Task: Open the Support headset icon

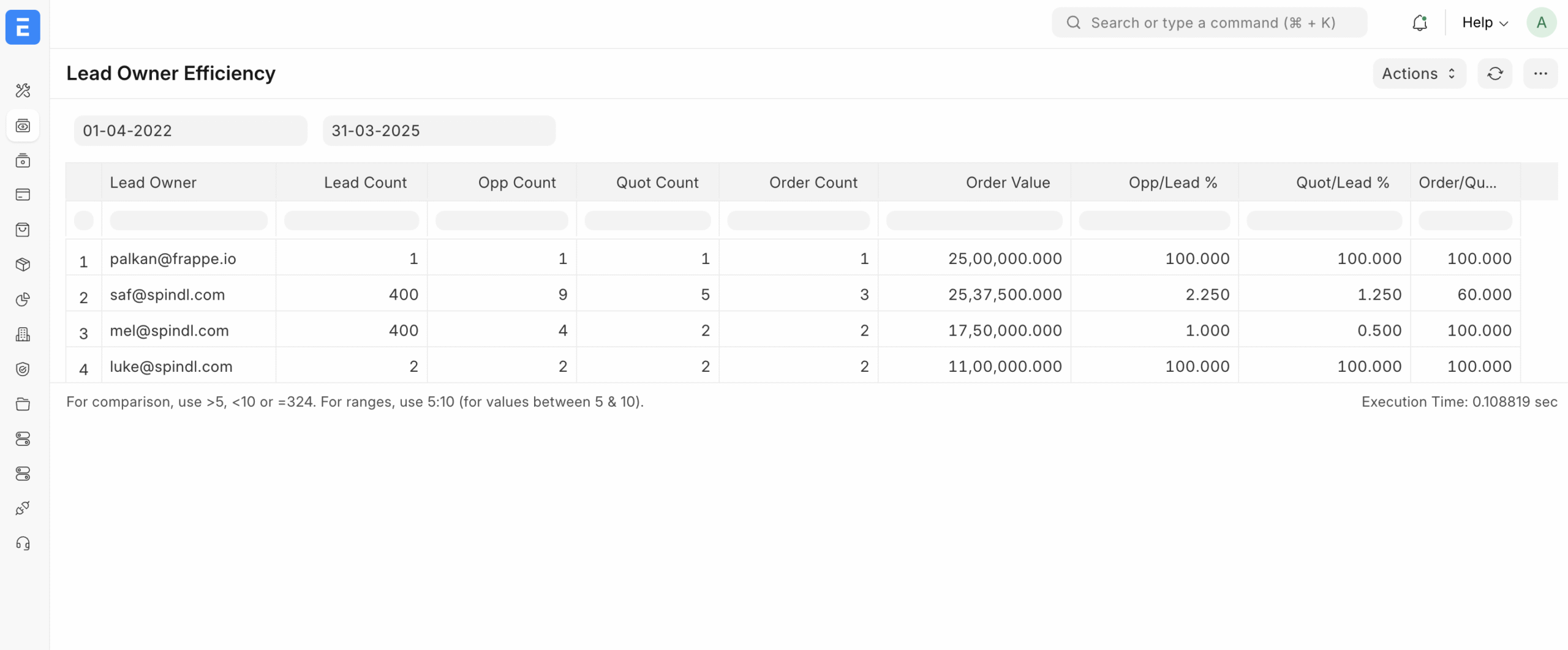Action: 23,543
